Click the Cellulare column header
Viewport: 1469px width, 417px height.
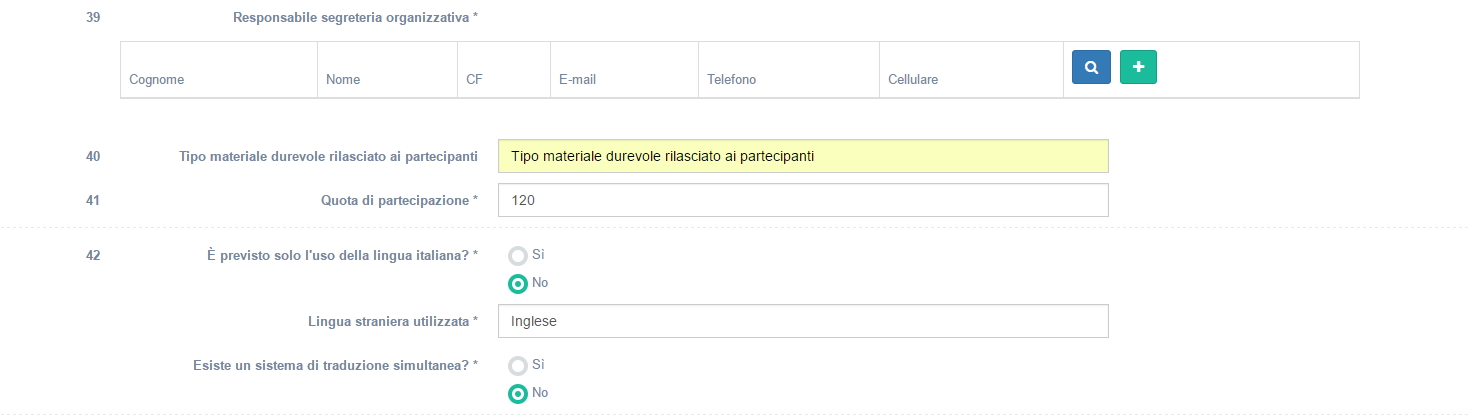click(913, 79)
